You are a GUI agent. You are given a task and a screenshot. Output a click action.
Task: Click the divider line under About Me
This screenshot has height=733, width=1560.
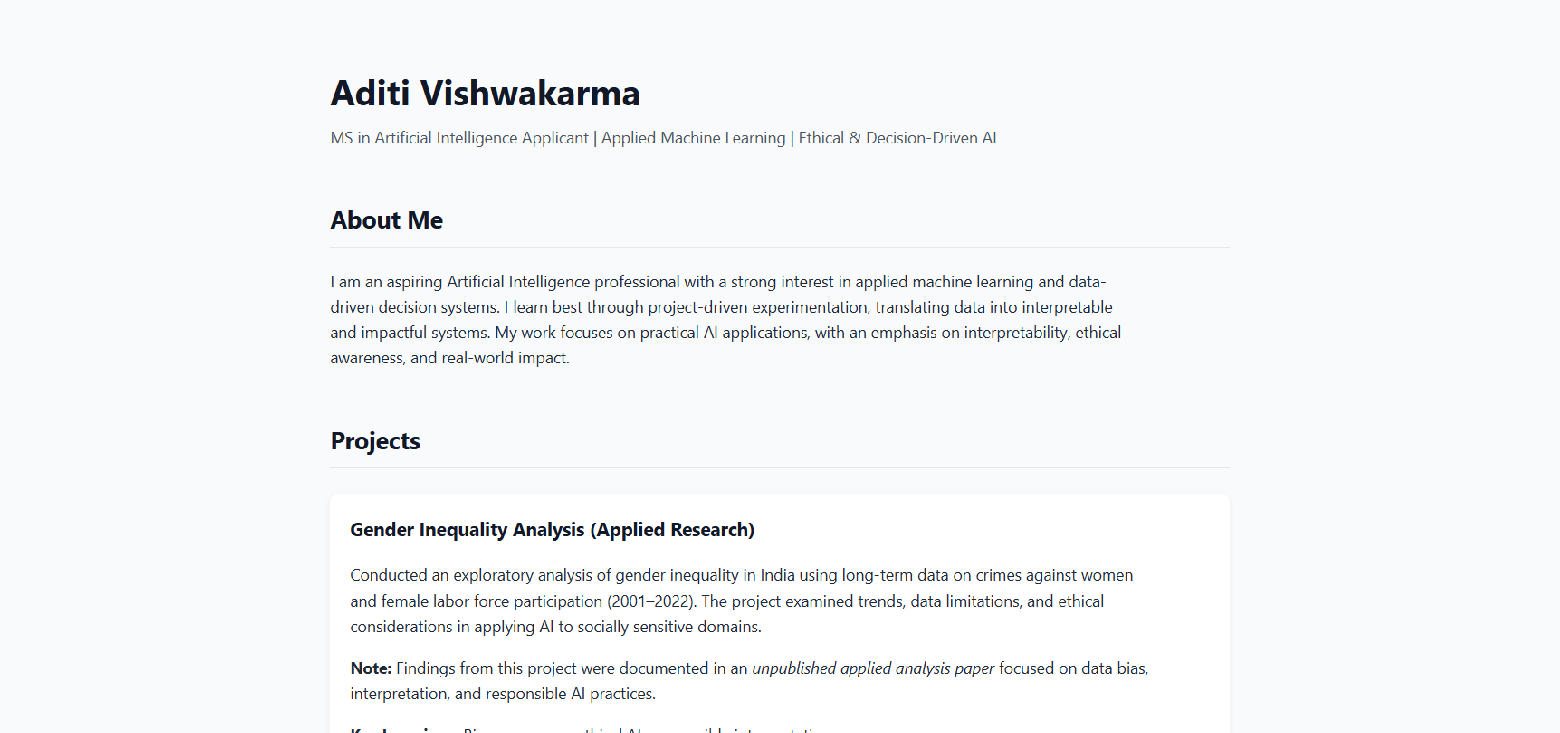coord(780,247)
